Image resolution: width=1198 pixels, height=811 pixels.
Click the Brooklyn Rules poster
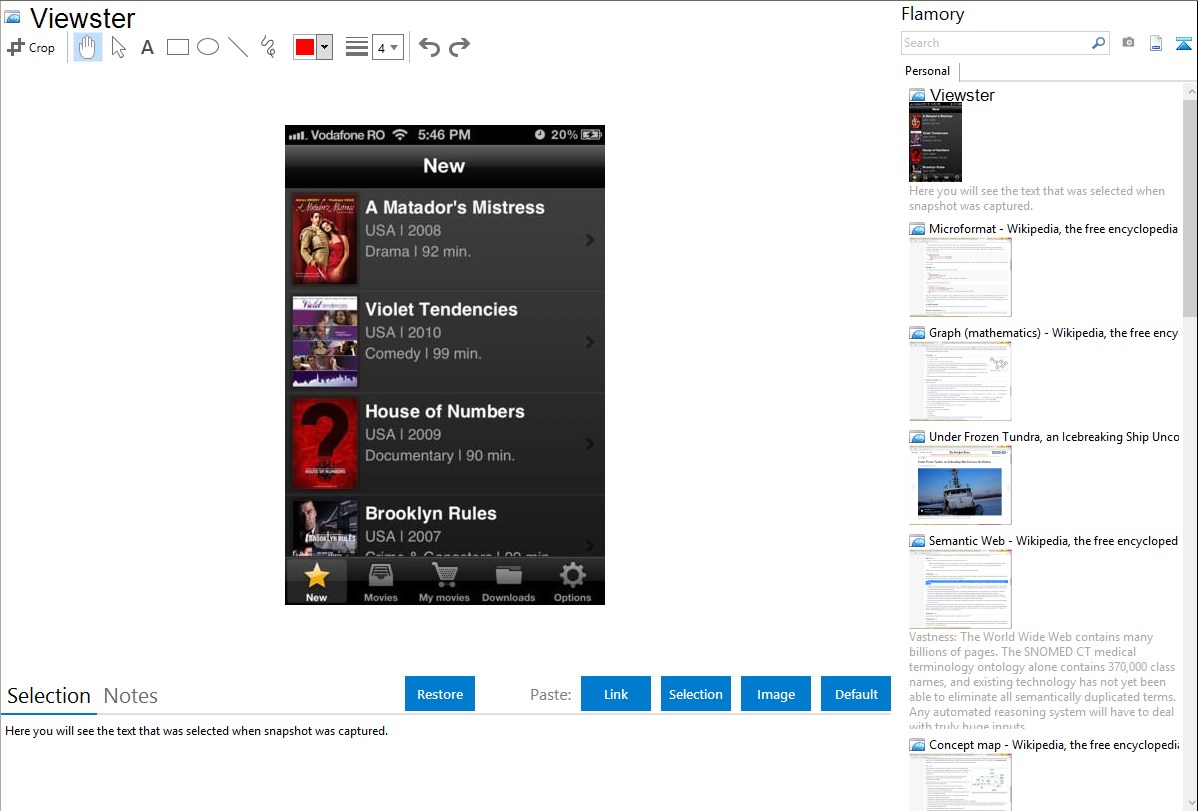click(325, 528)
